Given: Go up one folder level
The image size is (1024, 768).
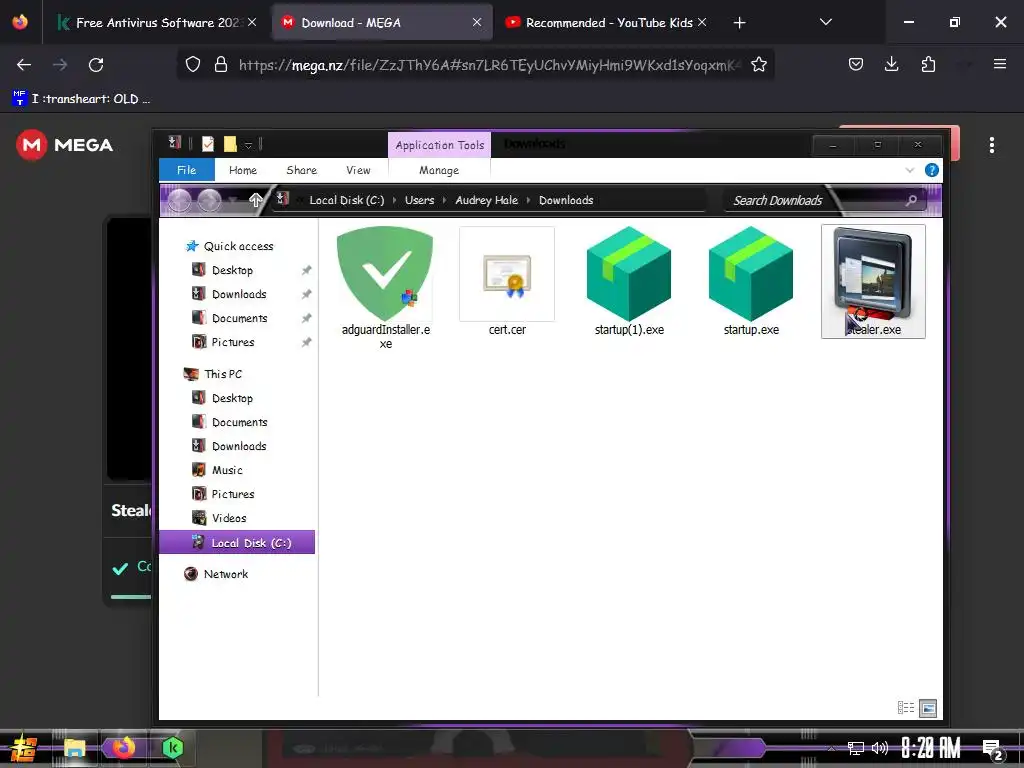Looking at the screenshot, I should [255, 200].
